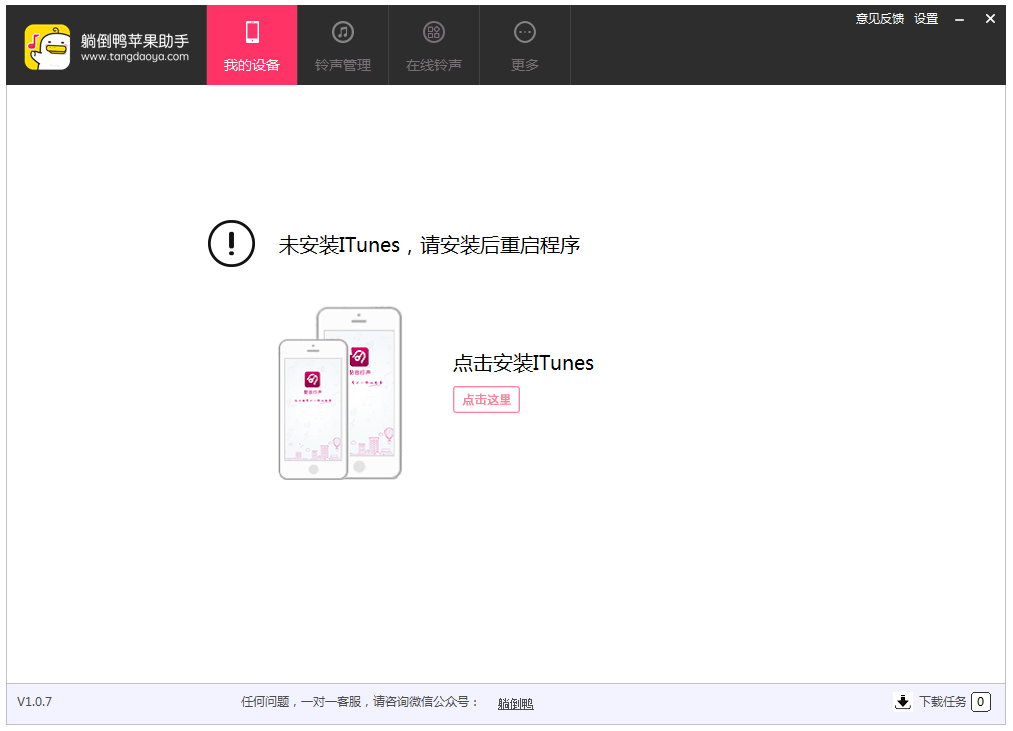The image size is (1013, 731).
Task: Switch to 铃声管理 tab
Action: tap(342, 45)
